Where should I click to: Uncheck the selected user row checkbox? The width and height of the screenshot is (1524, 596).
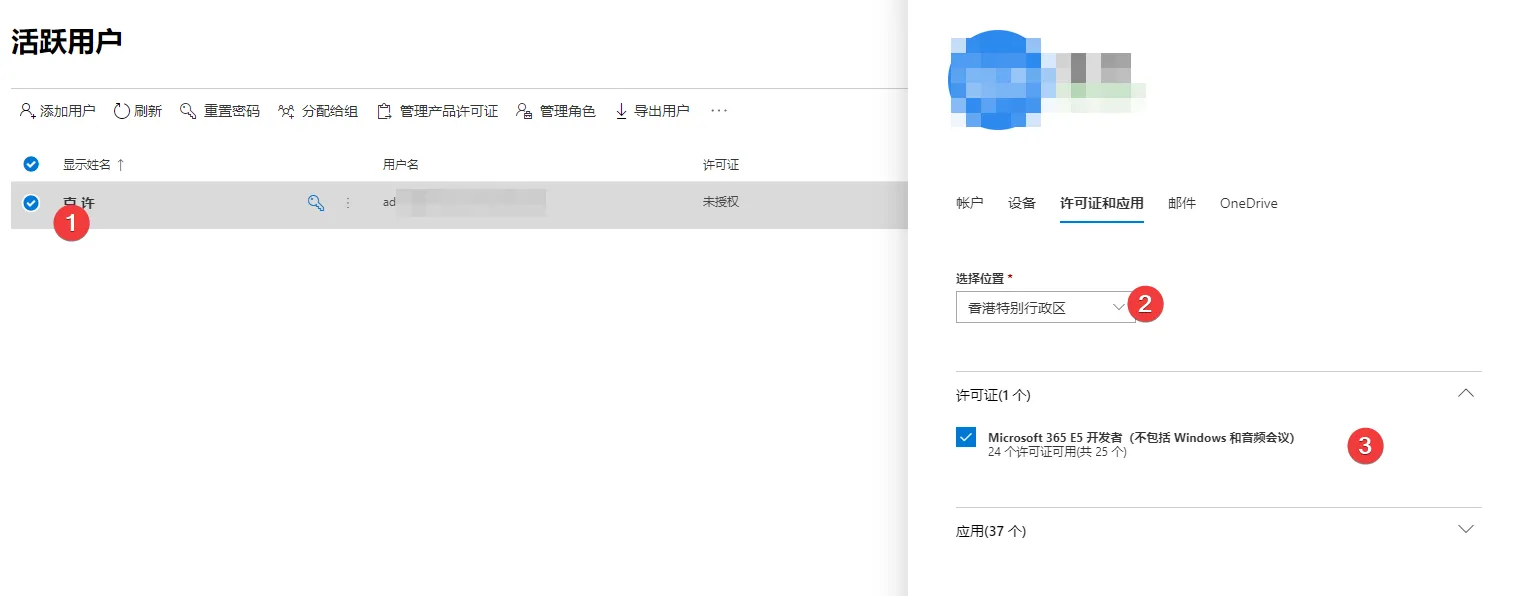pyautogui.click(x=31, y=203)
